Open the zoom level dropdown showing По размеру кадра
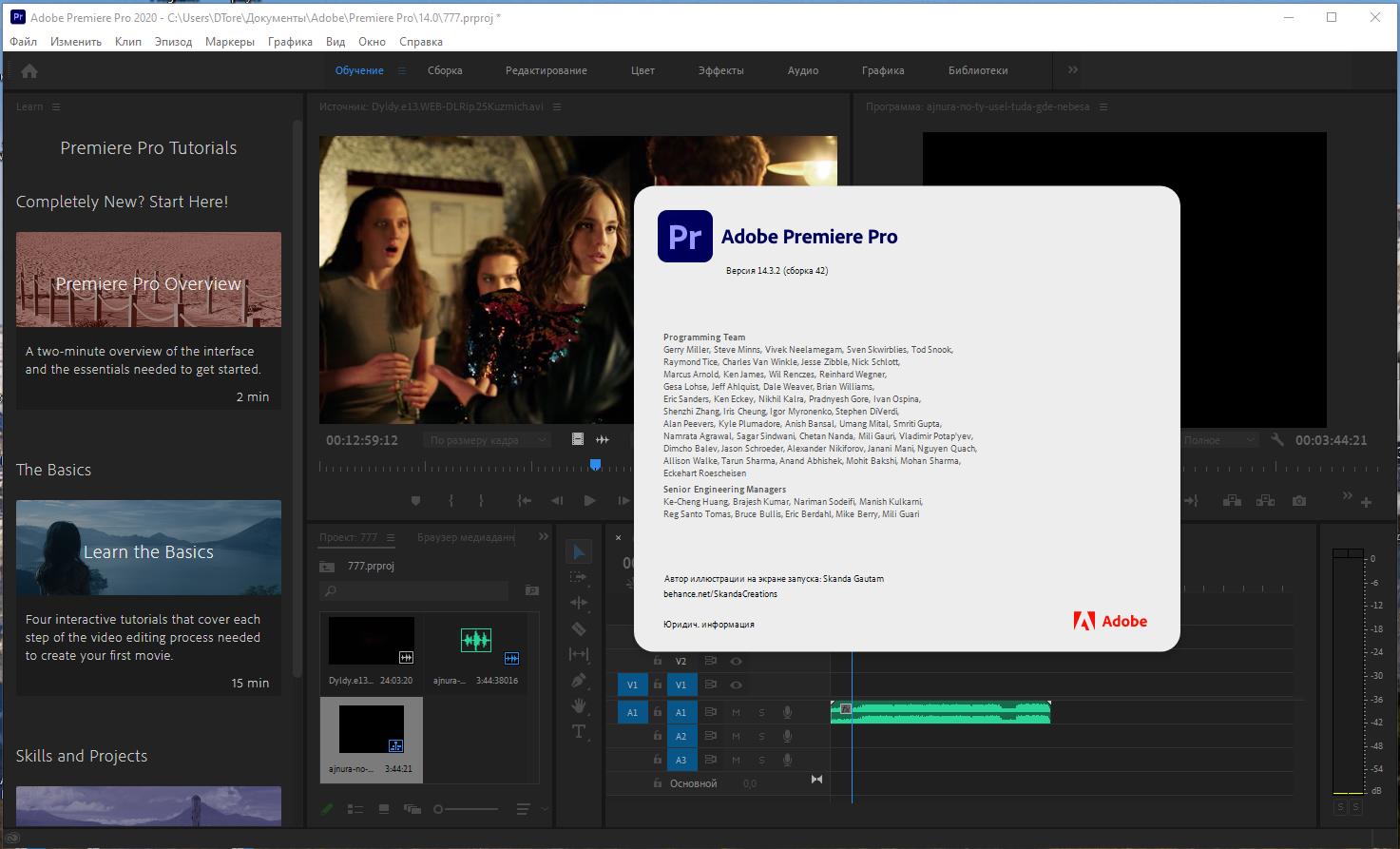 [486, 438]
